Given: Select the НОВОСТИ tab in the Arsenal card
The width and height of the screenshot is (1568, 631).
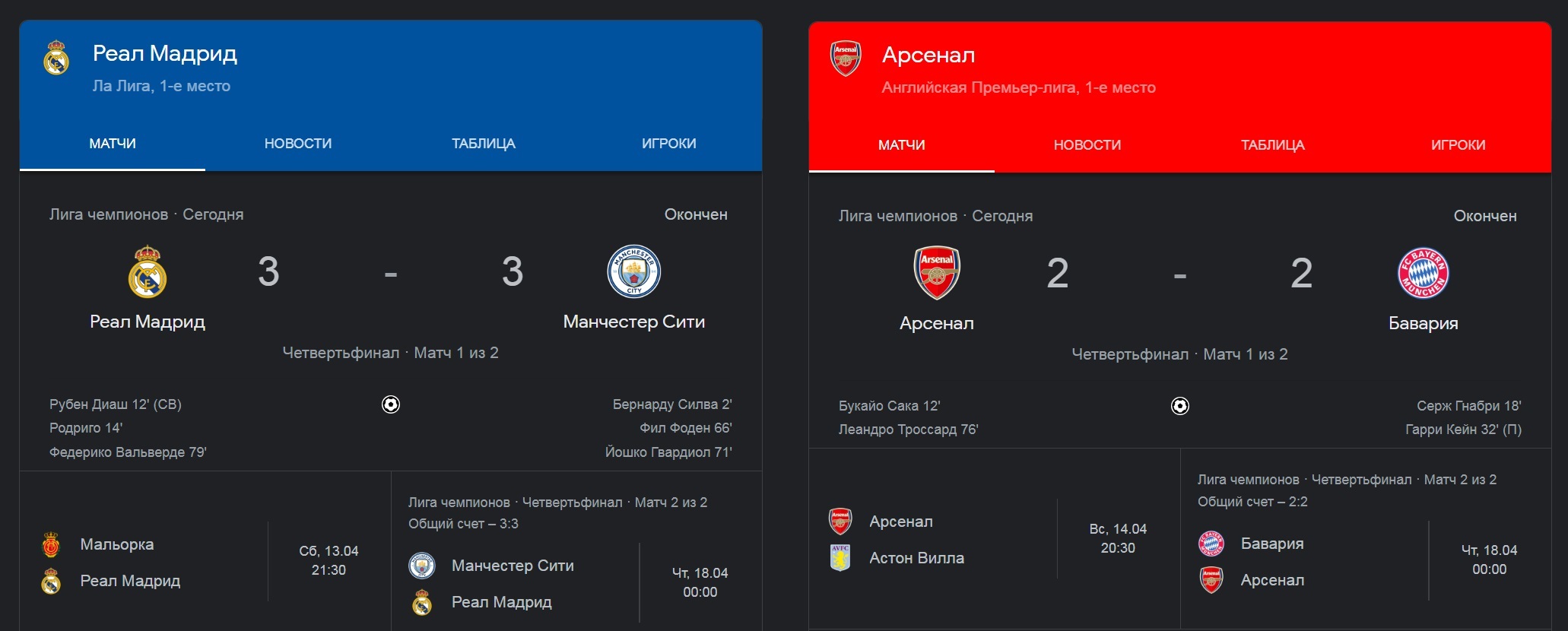Looking at the screenshot, I should tap(1087, 145).
